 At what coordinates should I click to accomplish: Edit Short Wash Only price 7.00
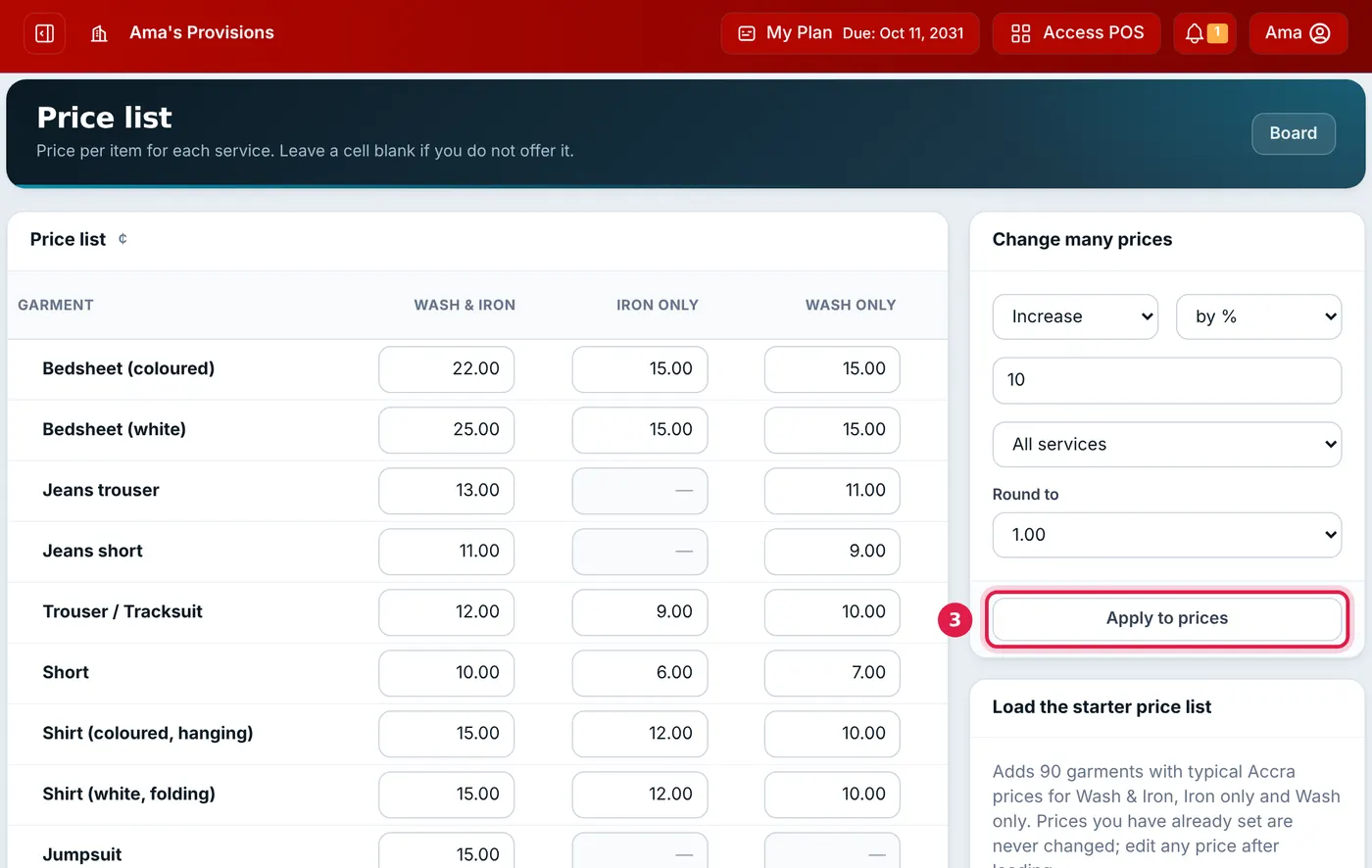(x=832, y=673)
